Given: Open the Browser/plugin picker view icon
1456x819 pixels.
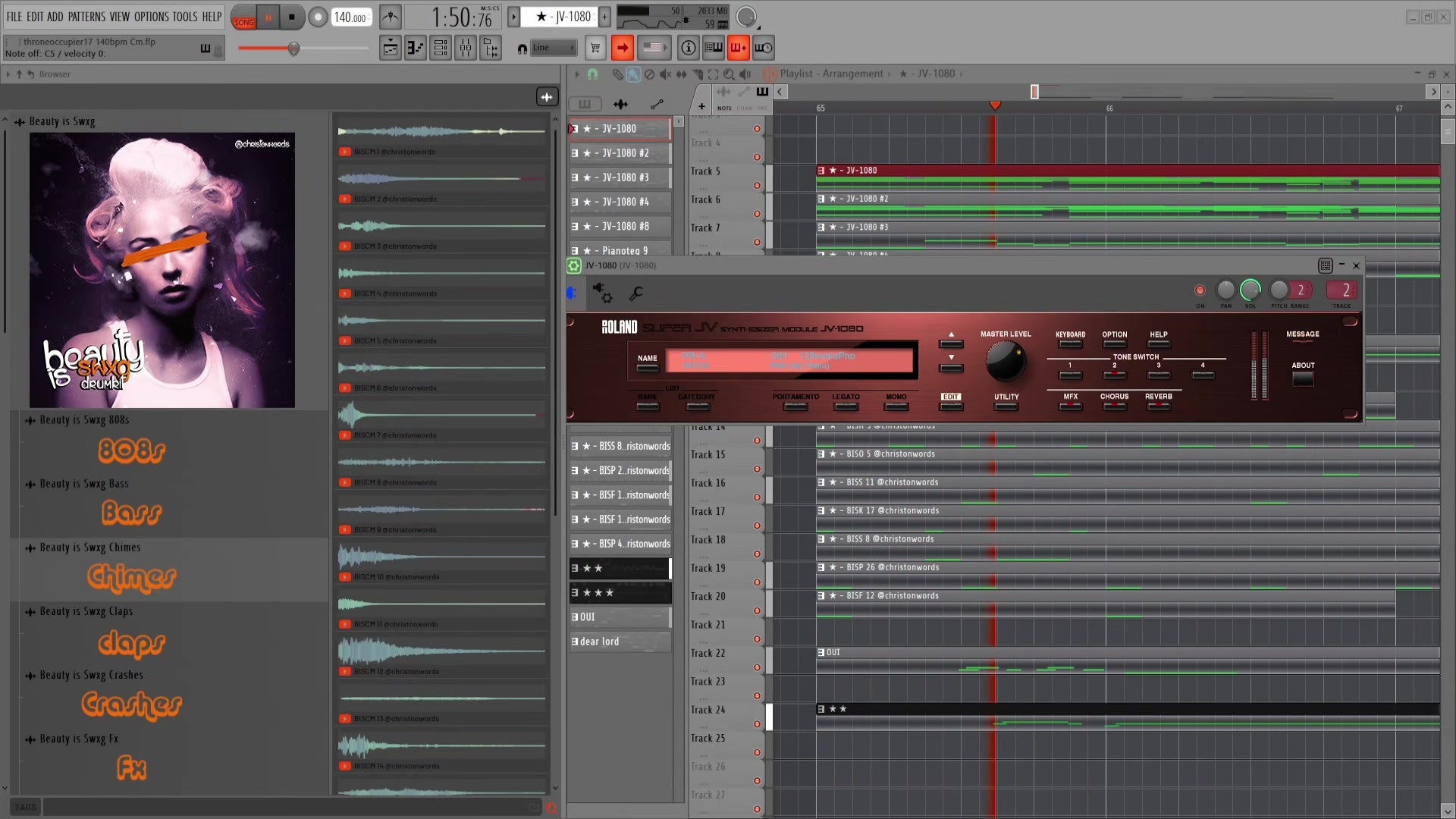Looking at the screenshot, I should [491, 48].
